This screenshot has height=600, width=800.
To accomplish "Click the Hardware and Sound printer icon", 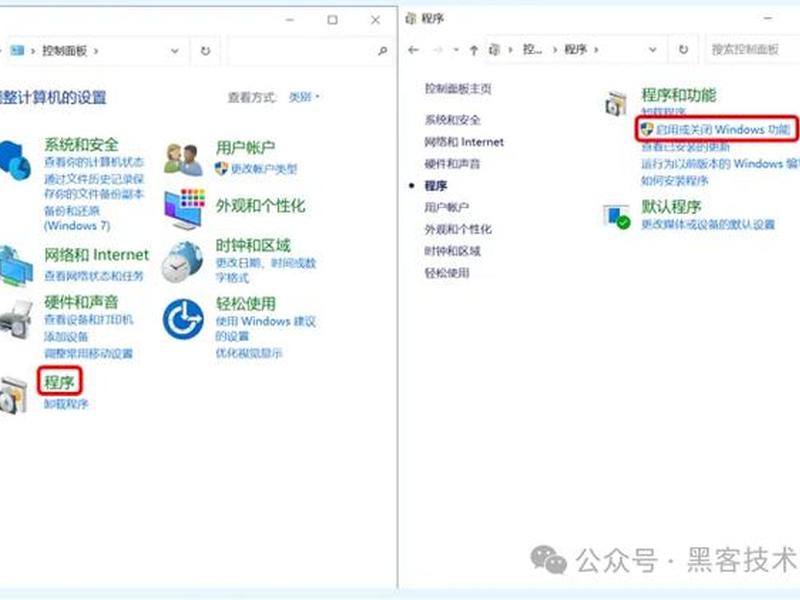I will (x=15, y=320).
